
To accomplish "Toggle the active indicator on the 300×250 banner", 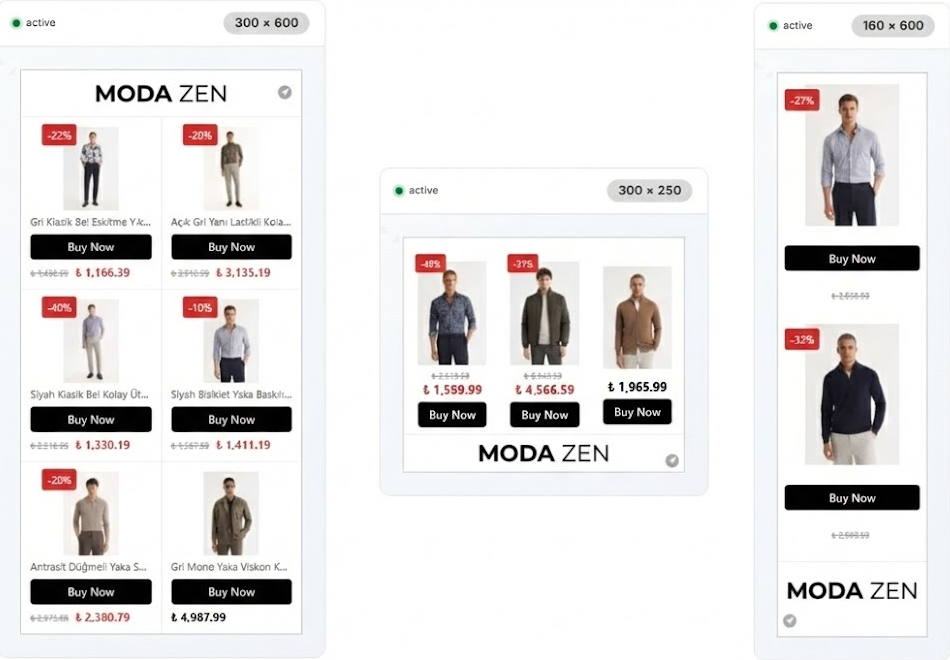I will (397, 190).
